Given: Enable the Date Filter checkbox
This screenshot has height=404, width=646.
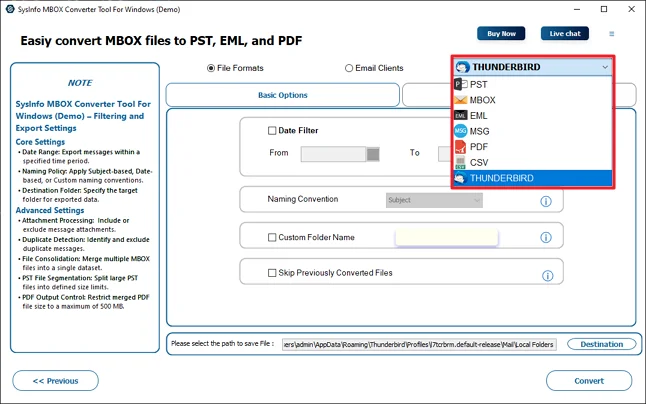Looking at the screenshot, I should [272, 130].
